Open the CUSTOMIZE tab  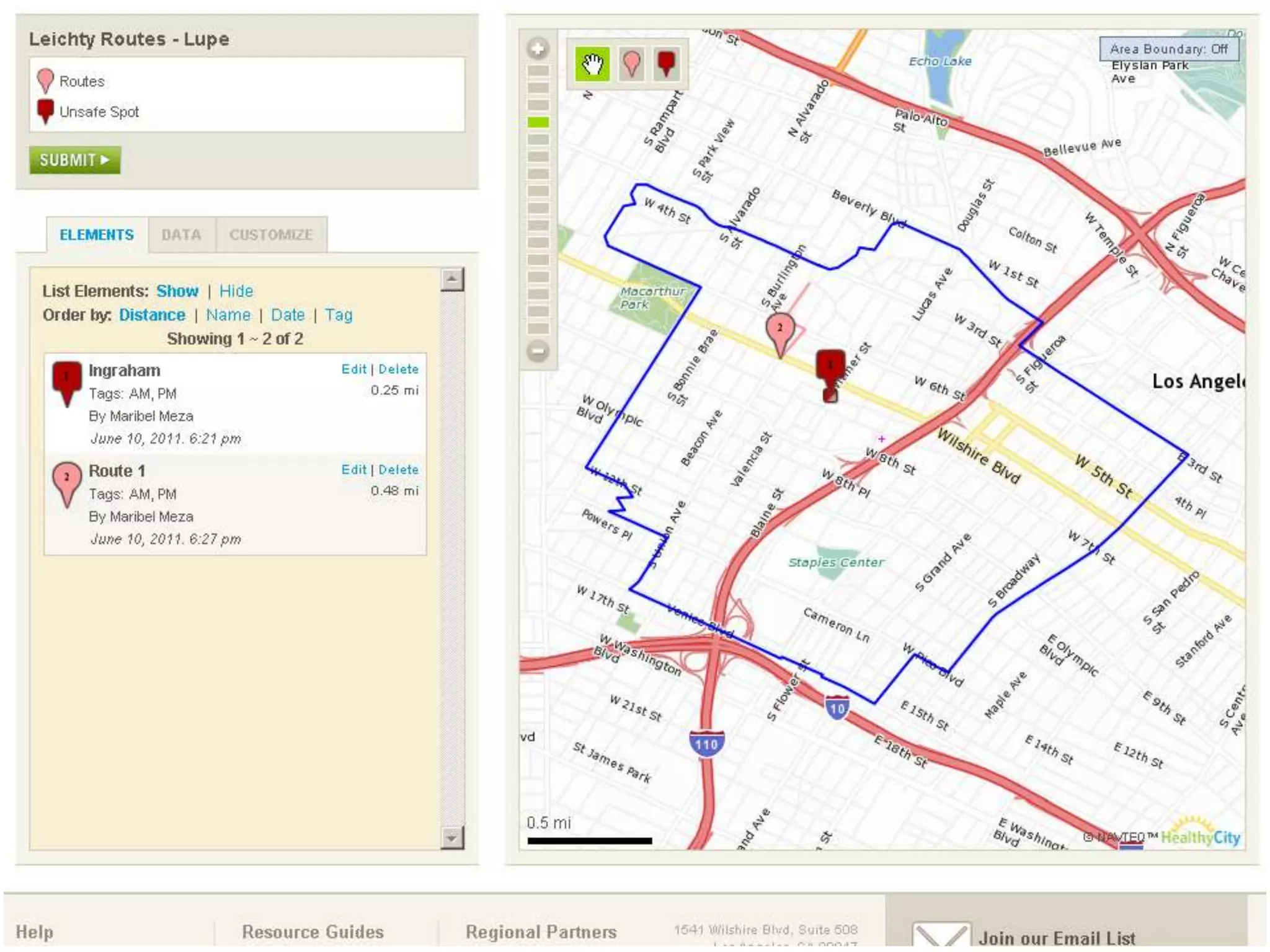pyautogui.click(x=271, y=235)
